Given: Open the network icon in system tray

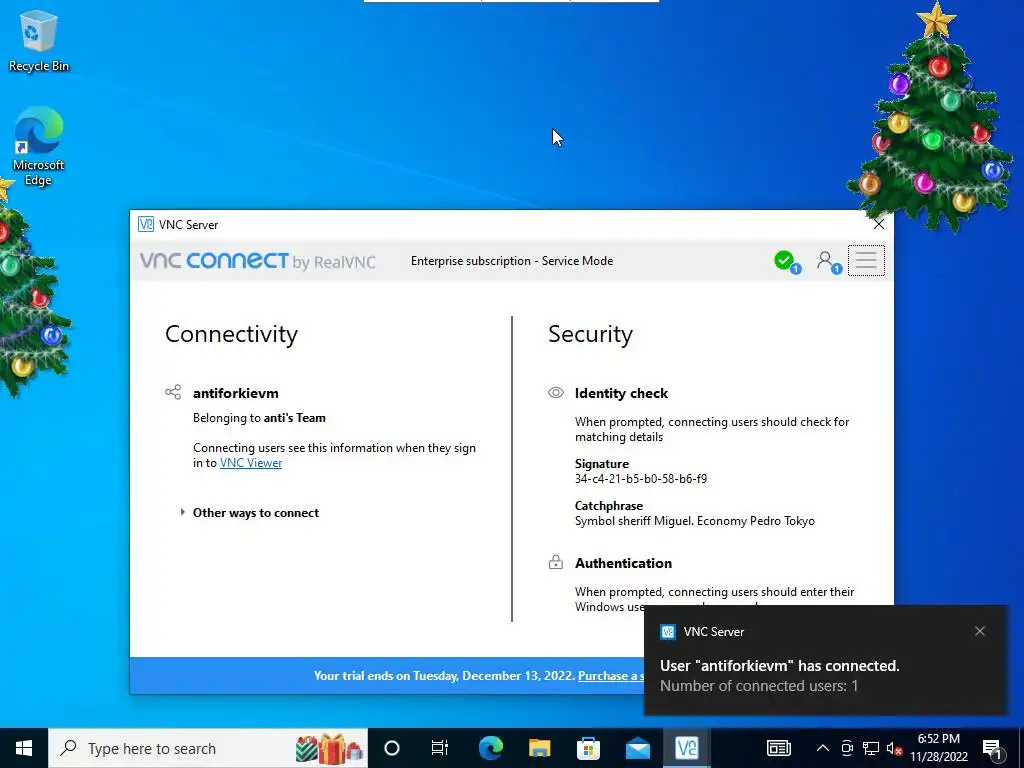Looking at the screenshot, I should click(x=871, y=748).
